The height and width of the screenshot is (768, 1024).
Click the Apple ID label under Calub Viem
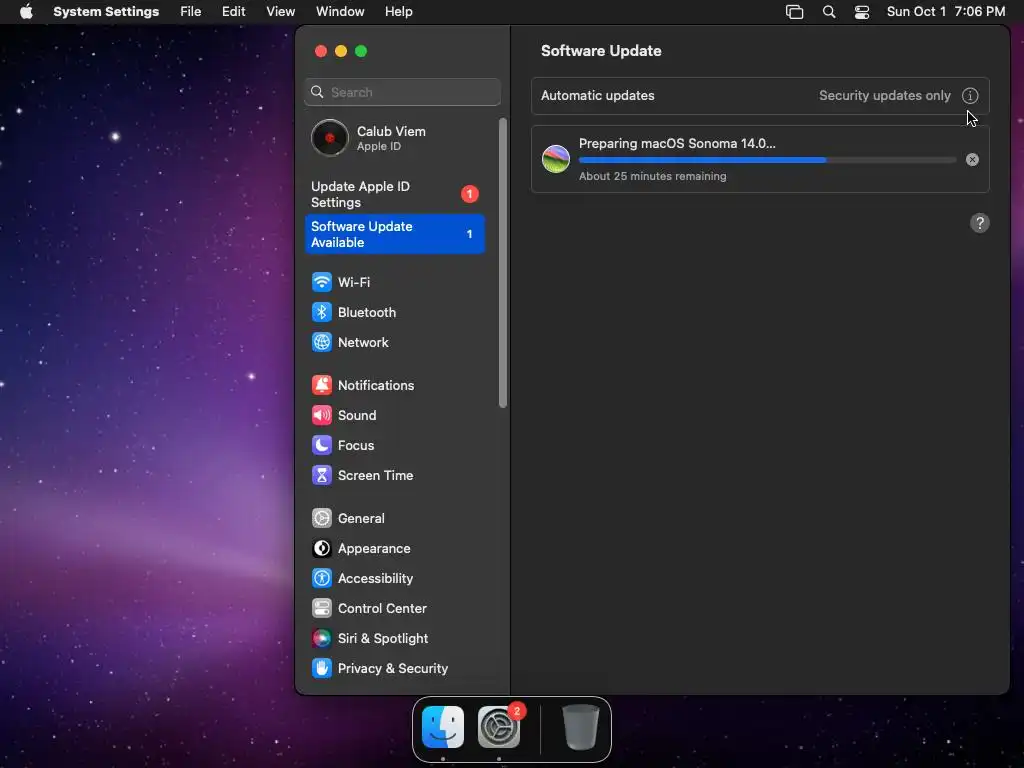(379, 147)
